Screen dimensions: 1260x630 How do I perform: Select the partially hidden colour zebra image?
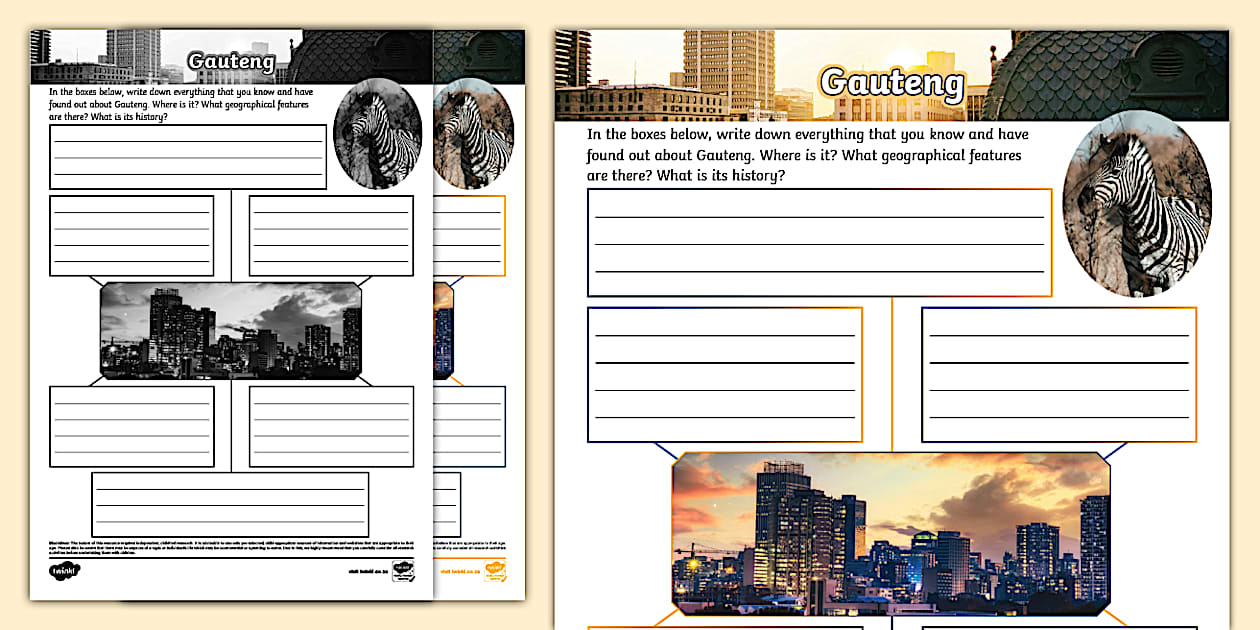coord(476,135)
